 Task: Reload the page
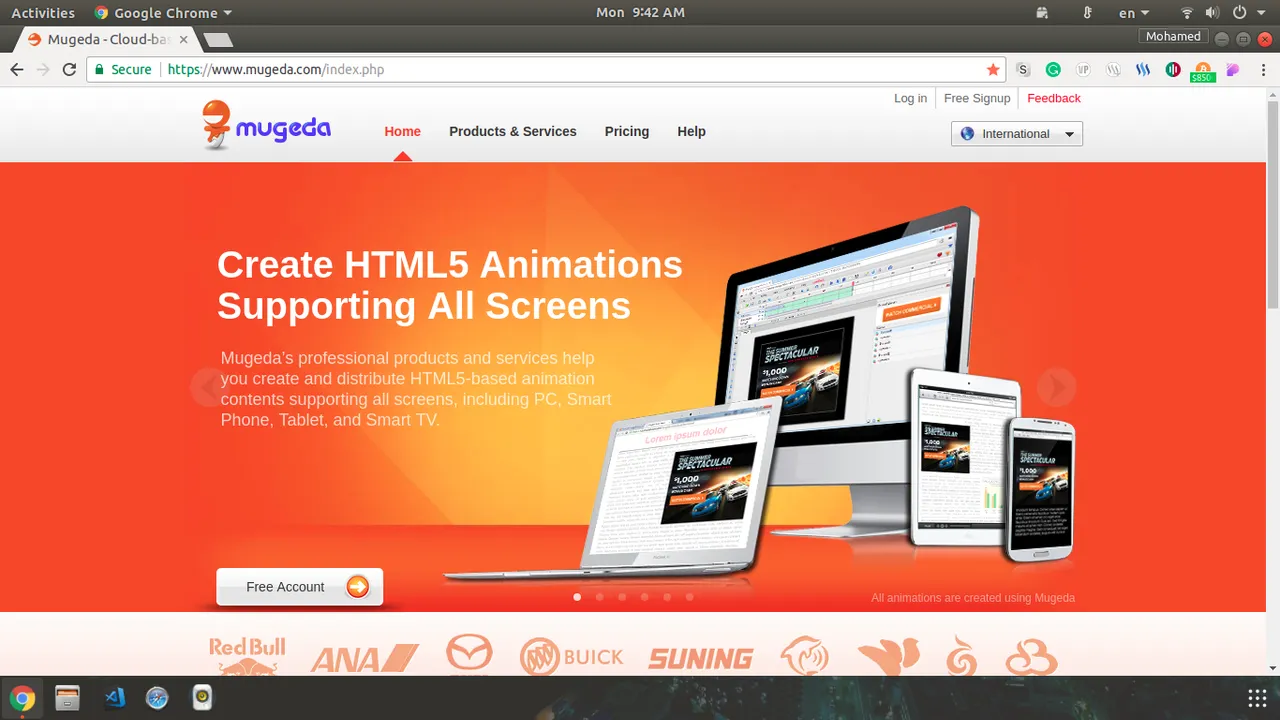(x=69, y=70)
